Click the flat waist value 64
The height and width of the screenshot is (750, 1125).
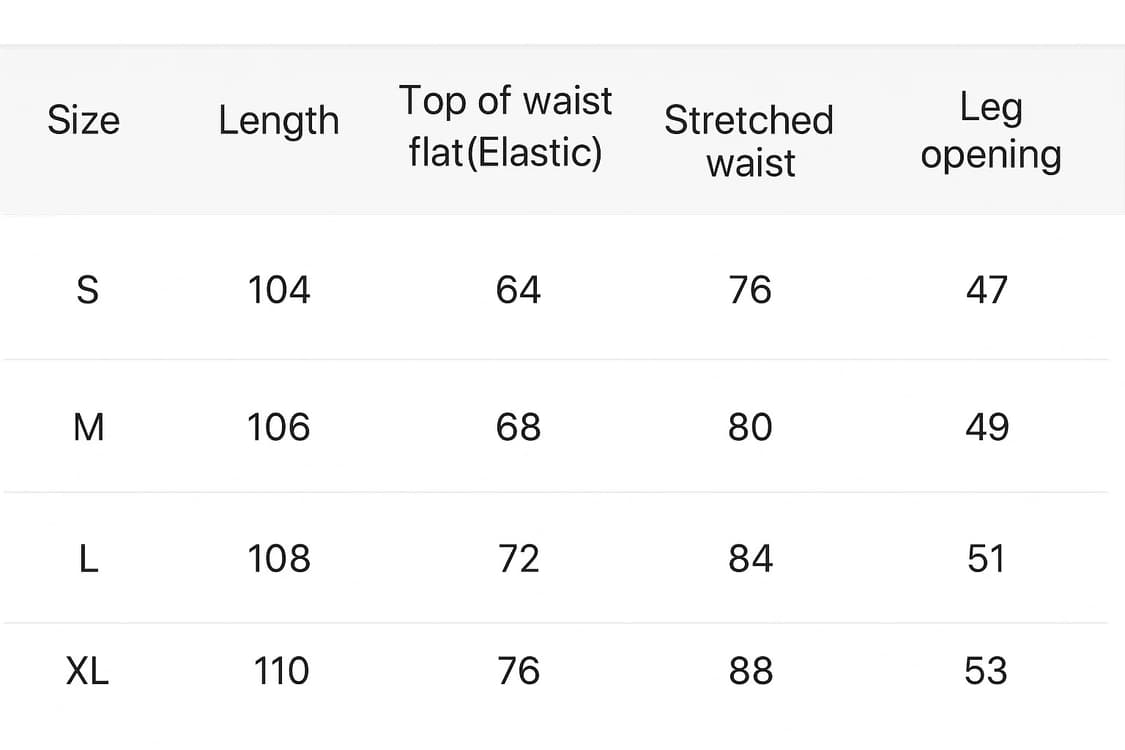[518, 290]
